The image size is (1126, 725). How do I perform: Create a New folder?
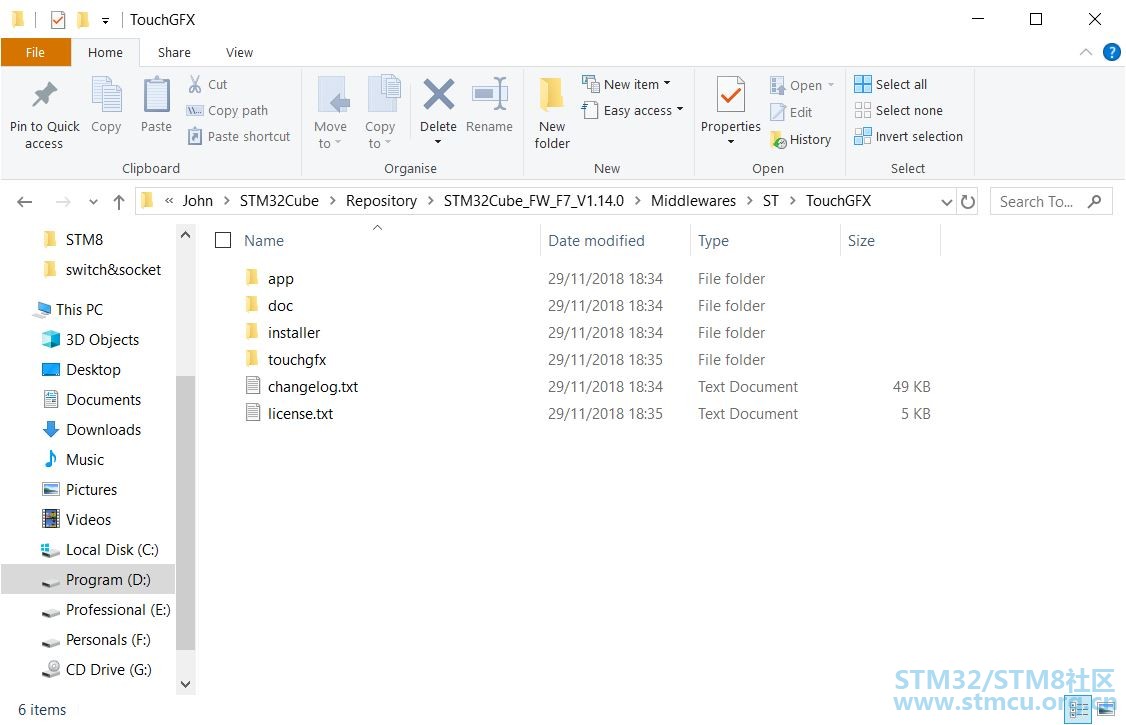(552, 113)
